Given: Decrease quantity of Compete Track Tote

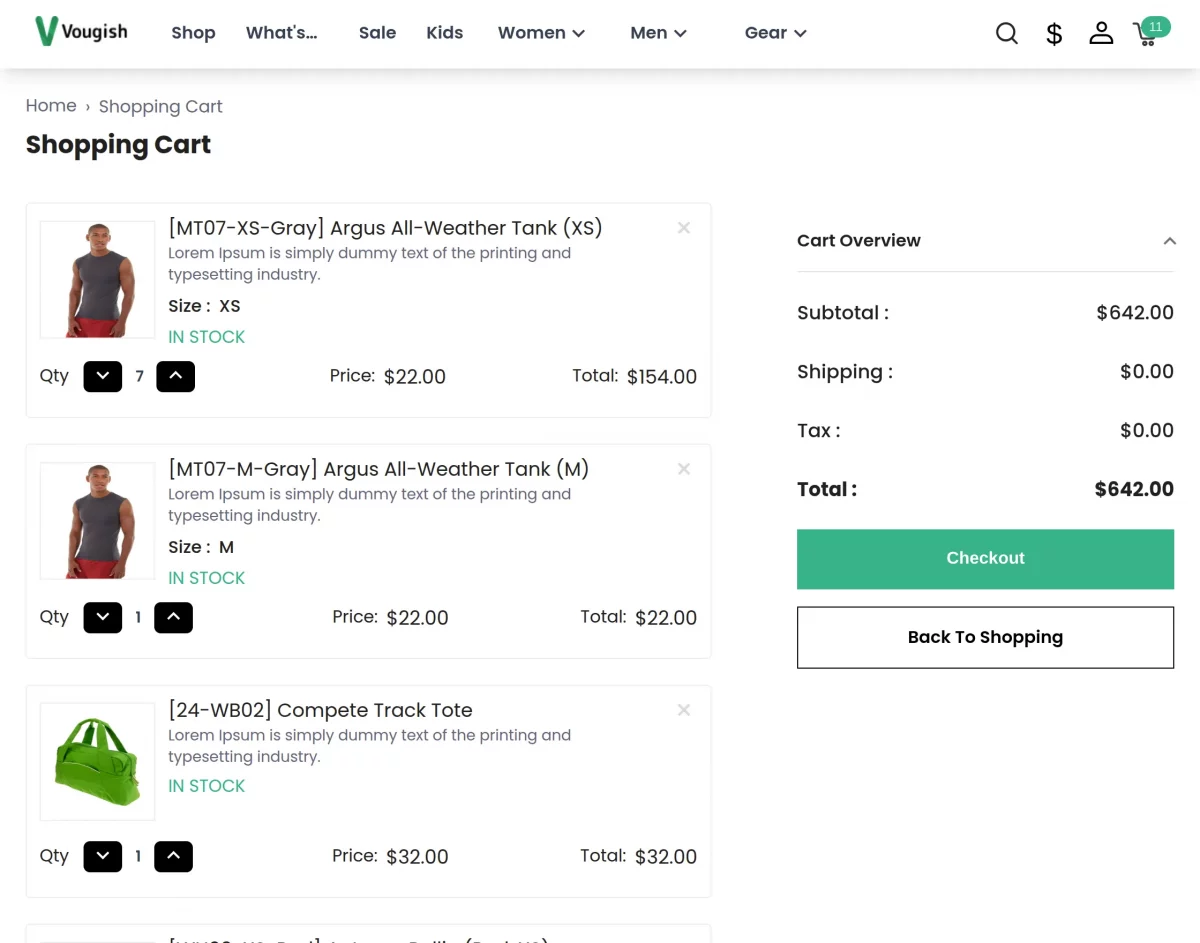Looking at the screenshot, I should click(x=103, y=857).
